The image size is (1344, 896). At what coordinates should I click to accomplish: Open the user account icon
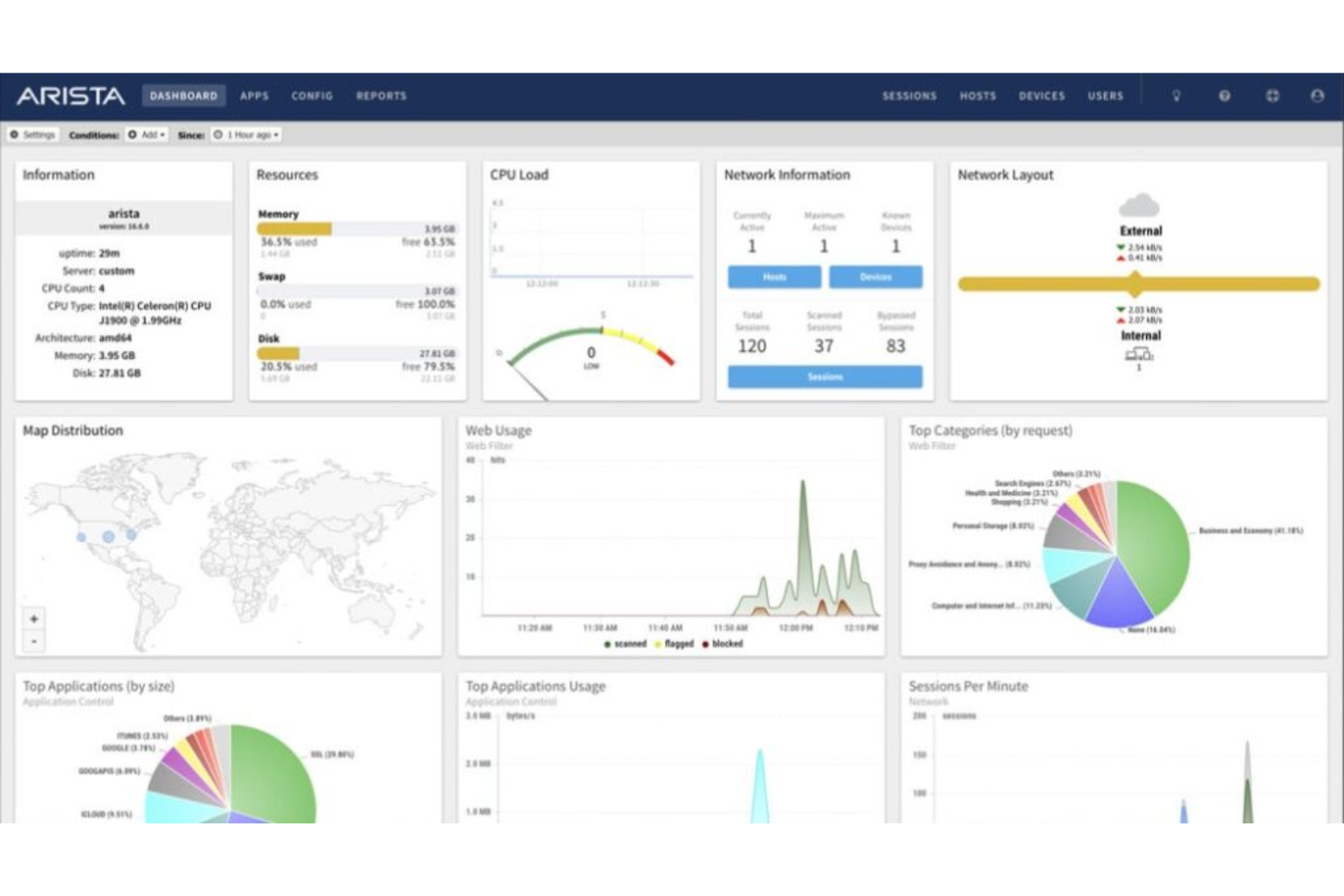point(1317,95)
